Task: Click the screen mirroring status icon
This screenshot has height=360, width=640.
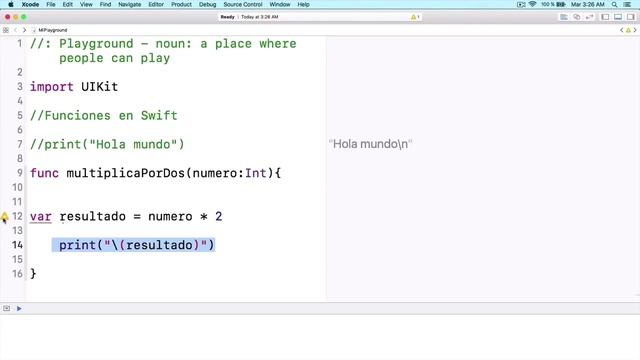Action: (x=521, y=4)
